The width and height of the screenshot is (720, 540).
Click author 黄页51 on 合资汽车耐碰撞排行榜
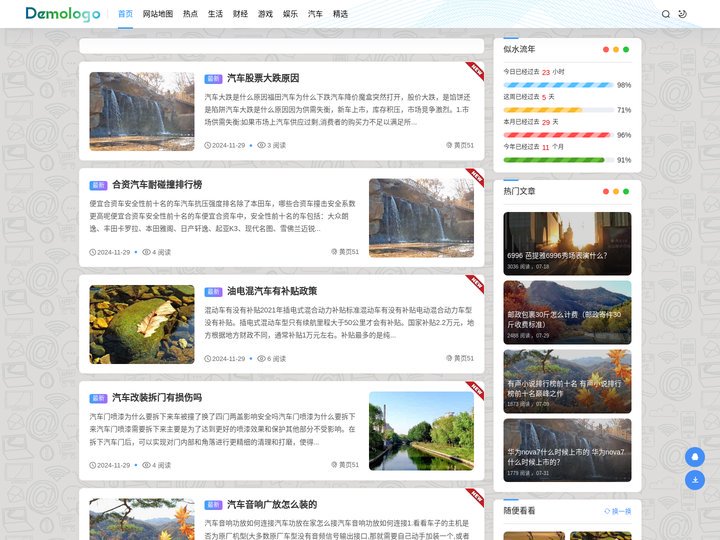[x=345, y=252]
